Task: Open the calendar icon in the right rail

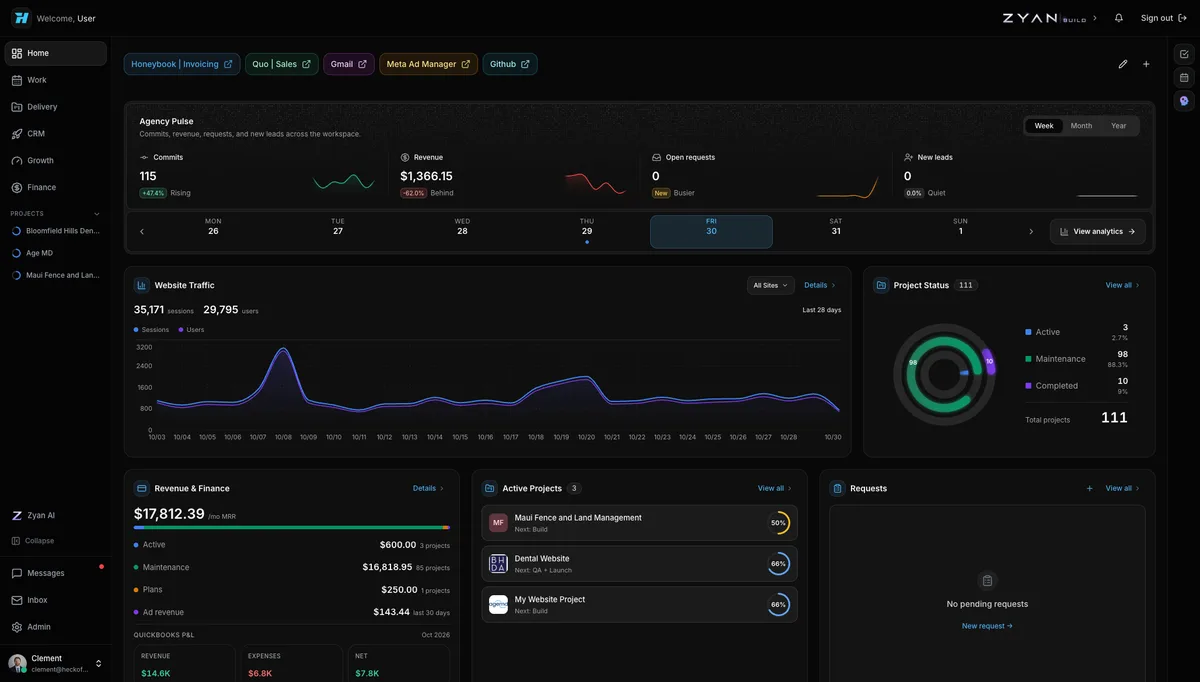Action: [1185, 77]
